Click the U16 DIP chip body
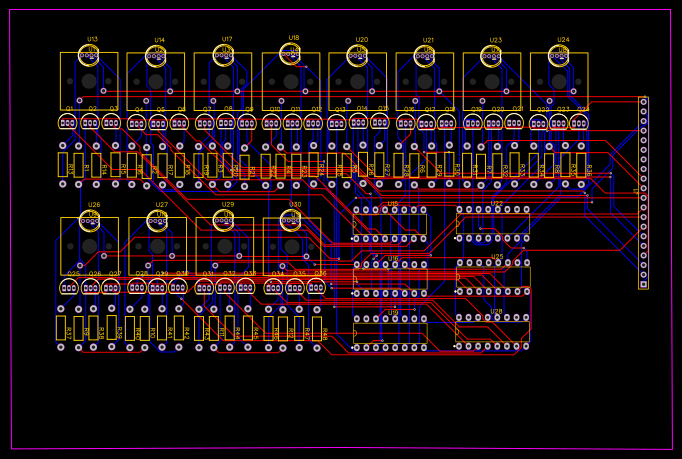Image resolution: width=682 pixels, height=459 pixels. (390, 279)
